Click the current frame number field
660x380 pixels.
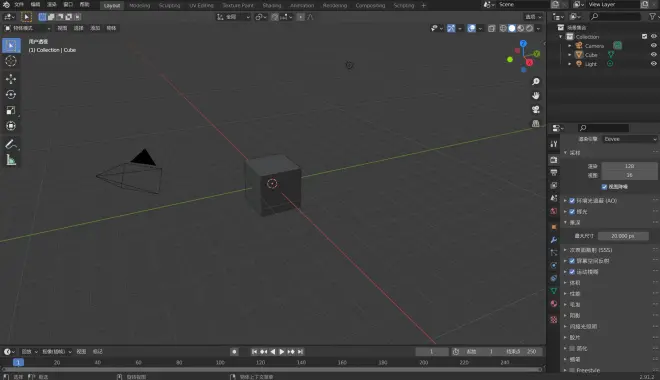pos(431,352)
